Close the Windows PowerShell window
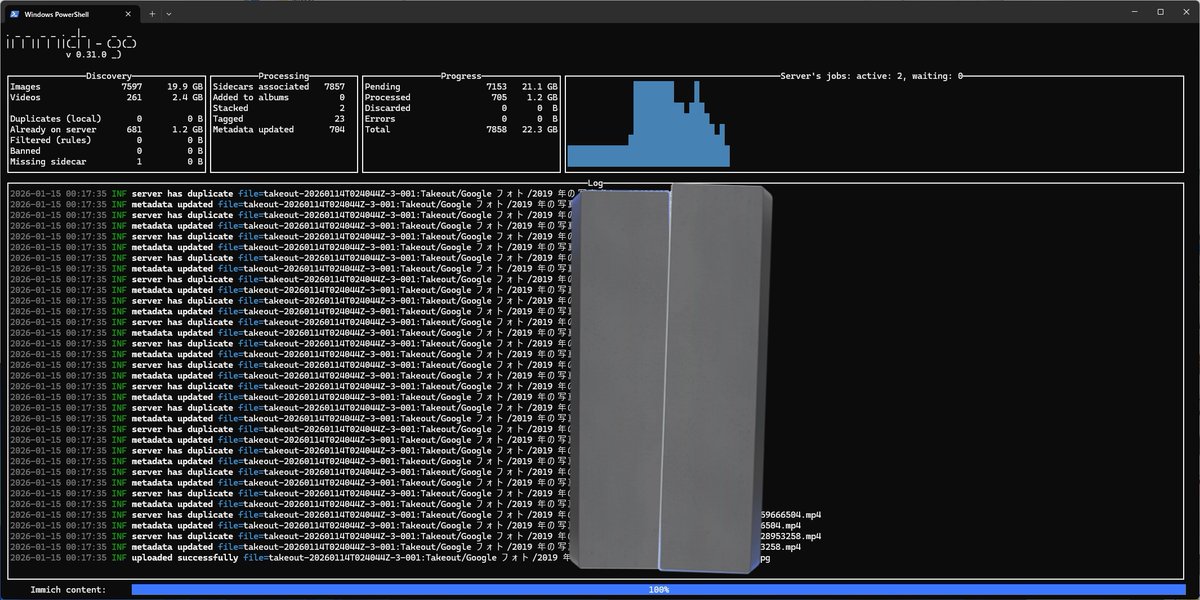This screenshot has width=1200, height=600. (x=1186, y=12)
